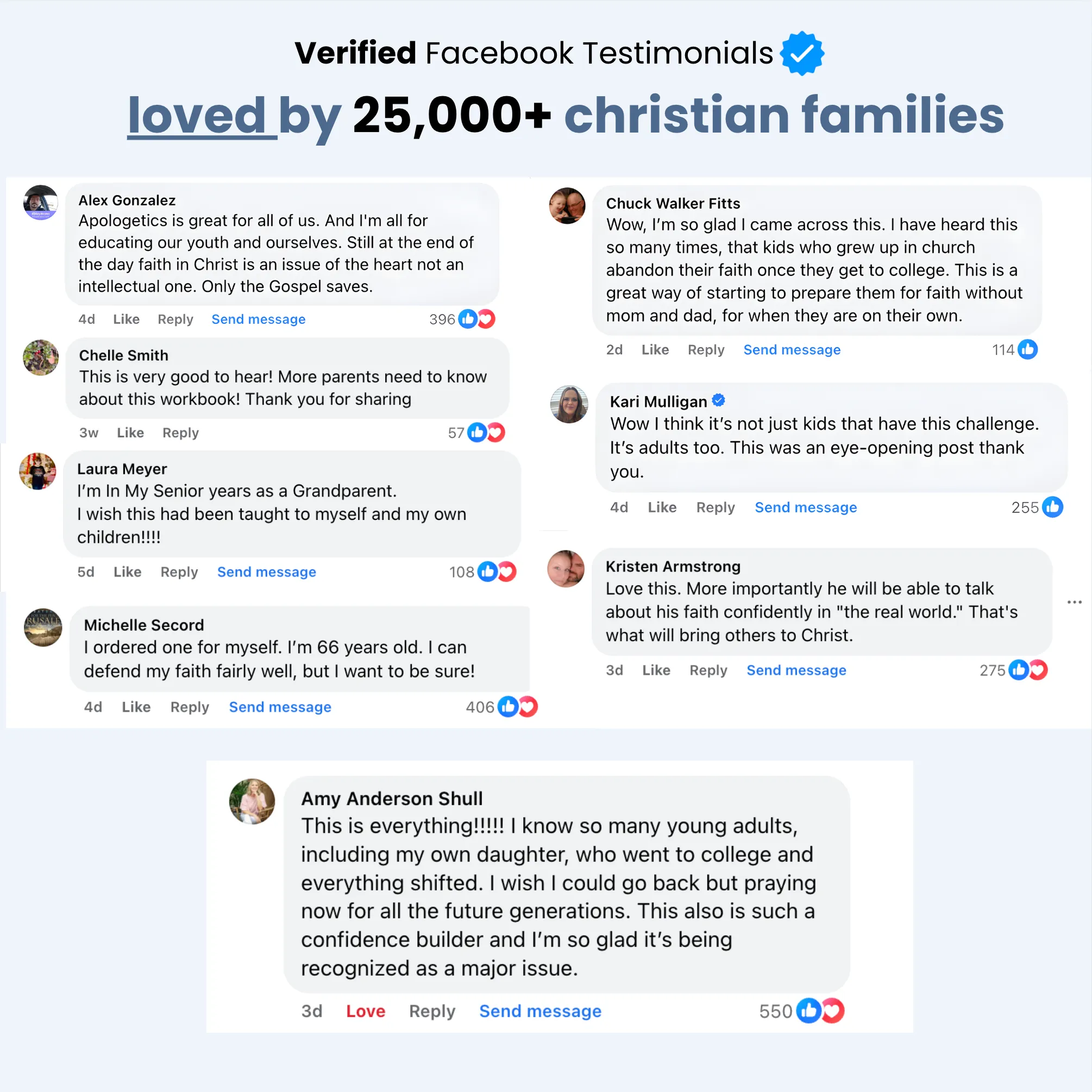Viewport: 1092px width, 1092px height.
Task: Like Laura Meyer's comment
Action: tap(127, 572)
